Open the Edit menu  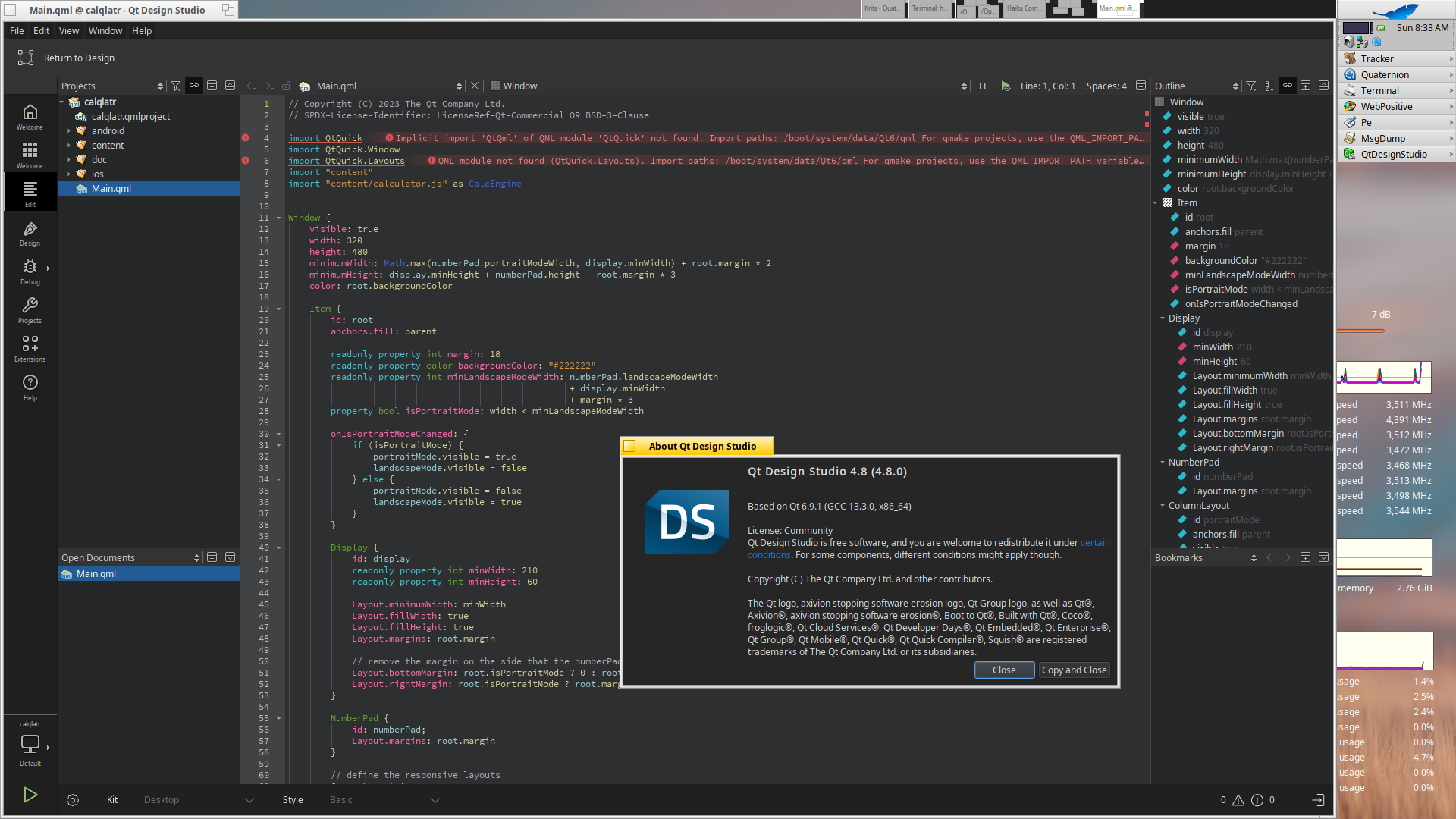tap(41, 31)
